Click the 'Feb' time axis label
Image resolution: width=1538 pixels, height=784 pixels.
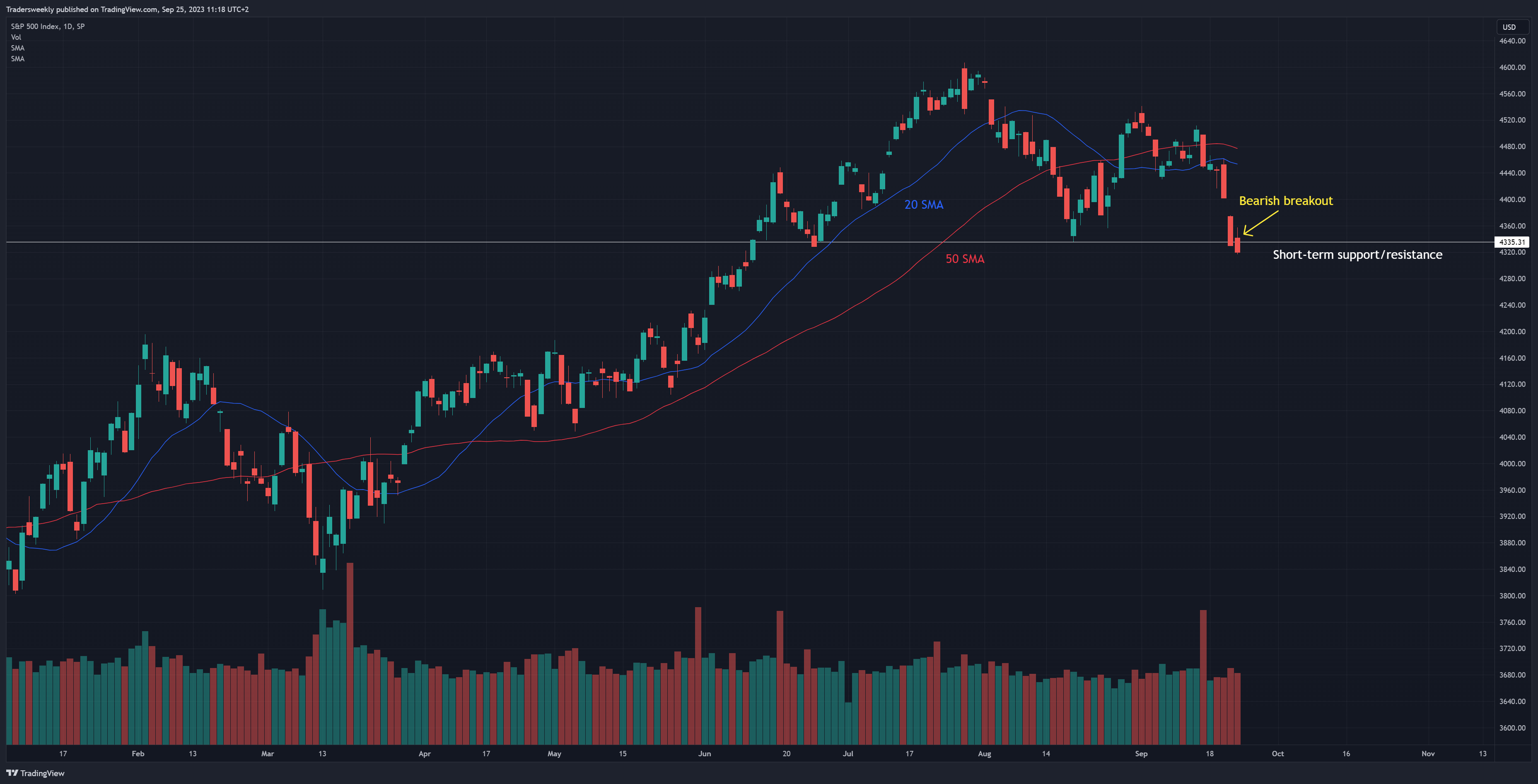click(138, 753)
